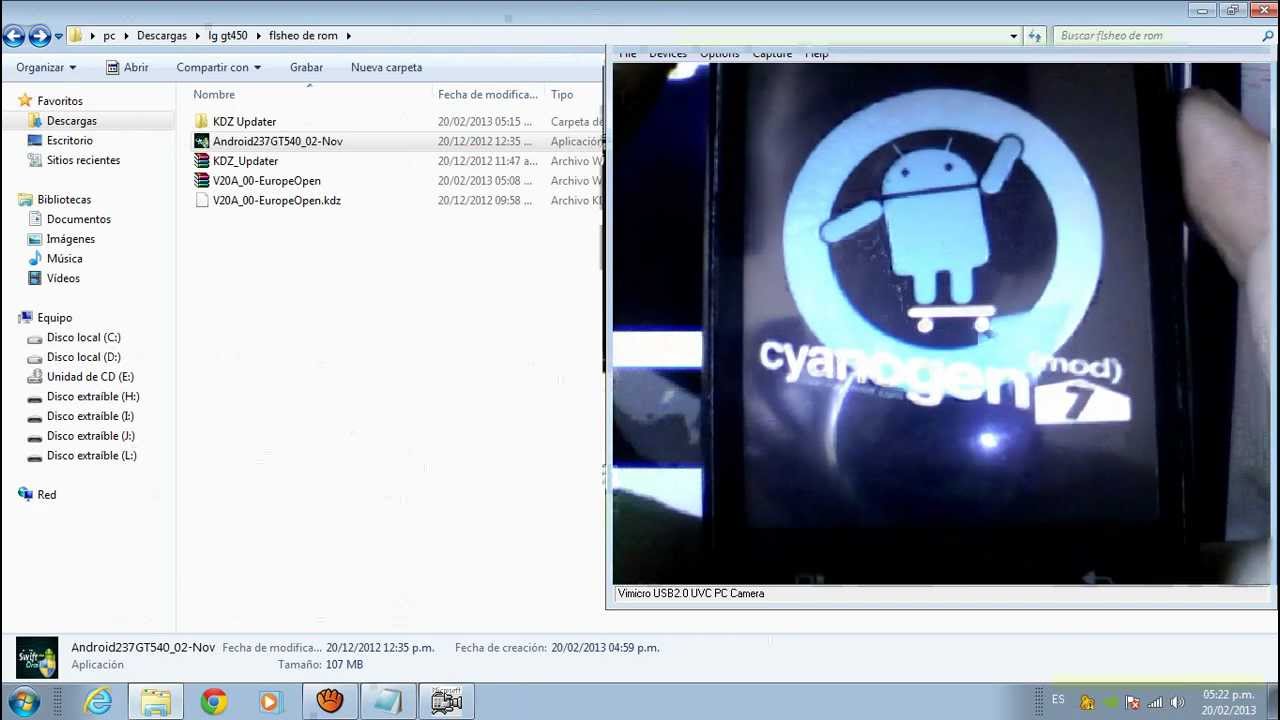The image size is (1280, 720).
Task: Click Red in the navigation pane
Action: (x=46, y=495)
